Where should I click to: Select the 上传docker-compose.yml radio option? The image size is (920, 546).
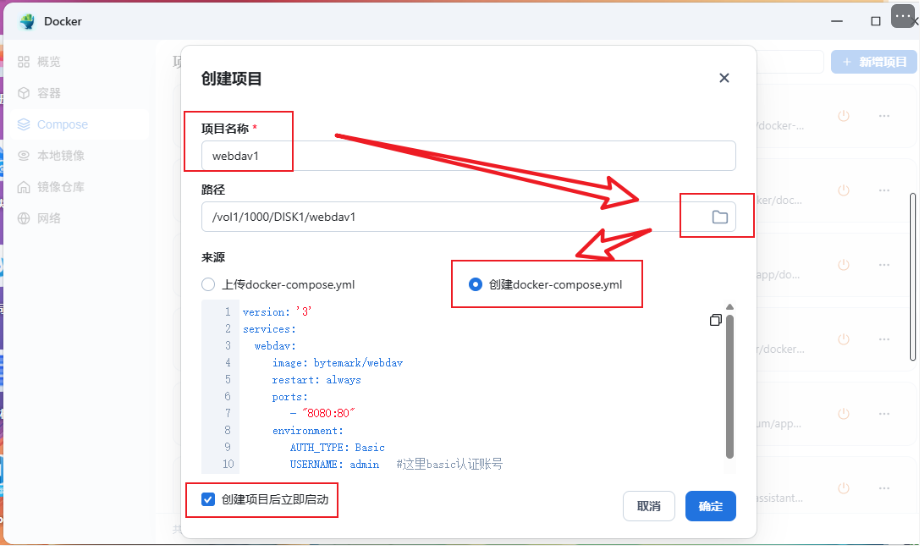coord(208,284)
